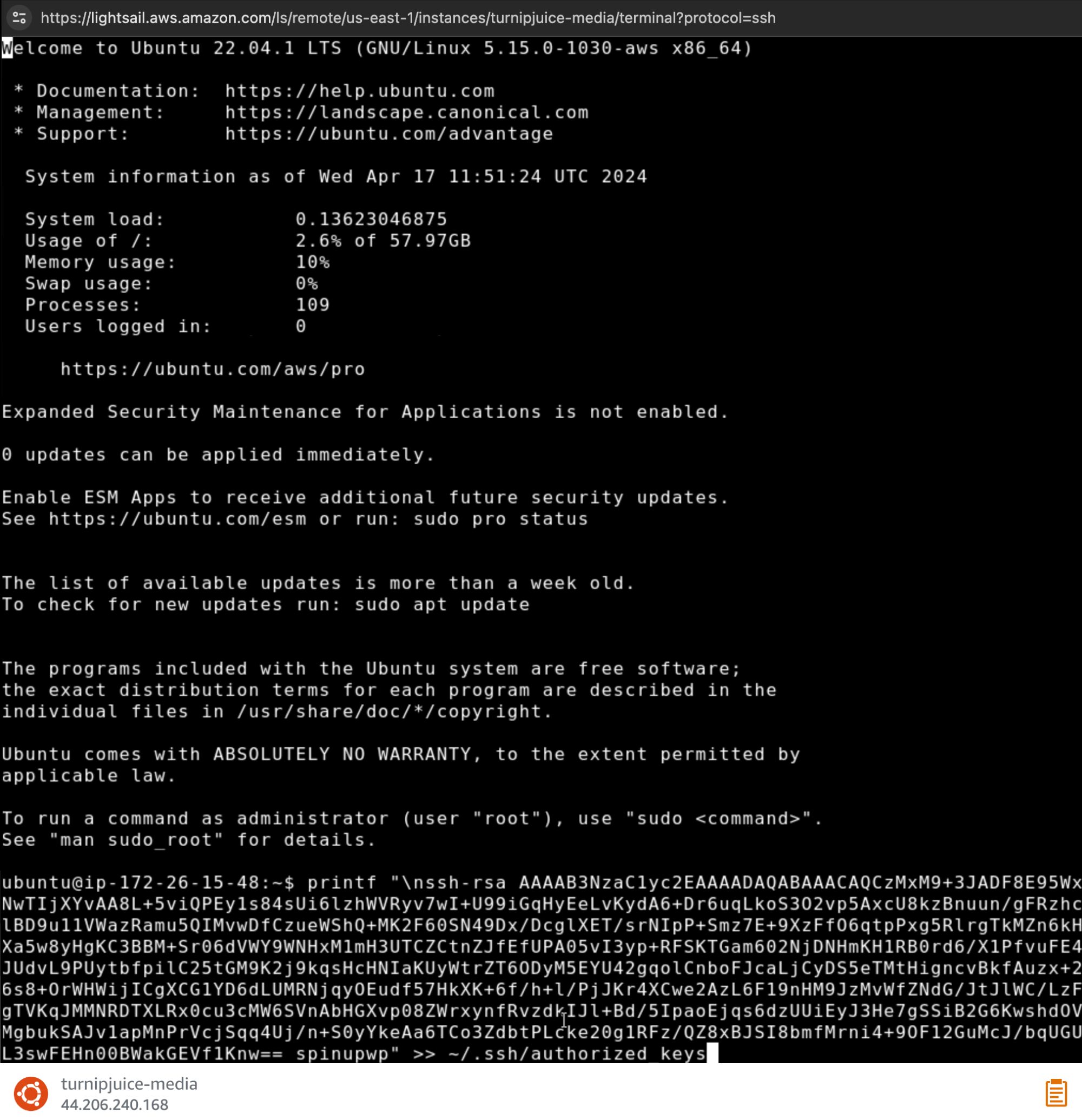1082x1120 pixels.
Task: Select the Lightsail URL in address bar
Action: (x=408, y=18)
